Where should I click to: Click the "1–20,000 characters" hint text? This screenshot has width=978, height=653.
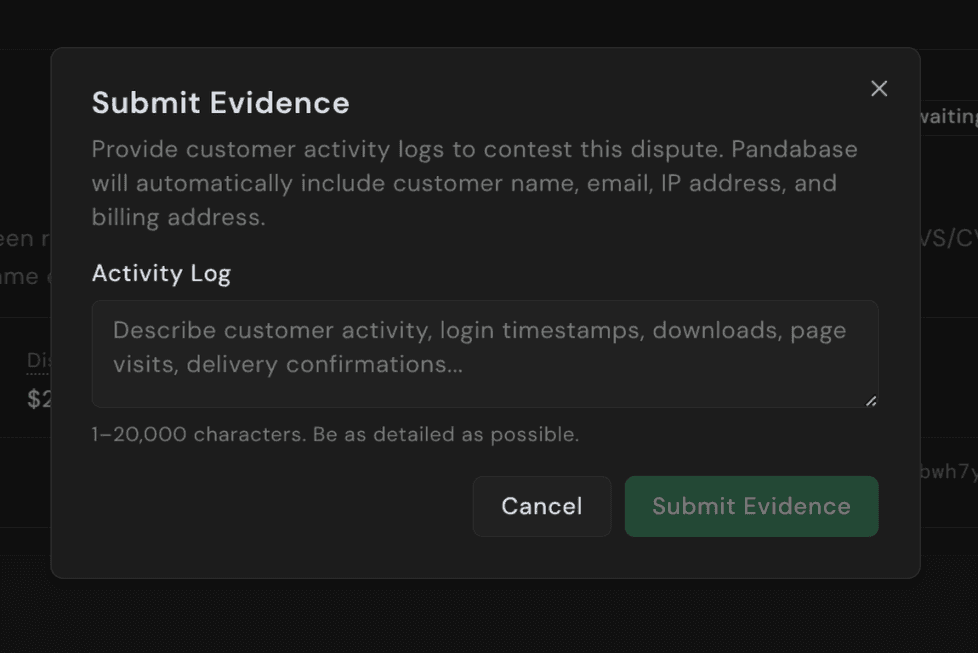[x=335, y=434]
